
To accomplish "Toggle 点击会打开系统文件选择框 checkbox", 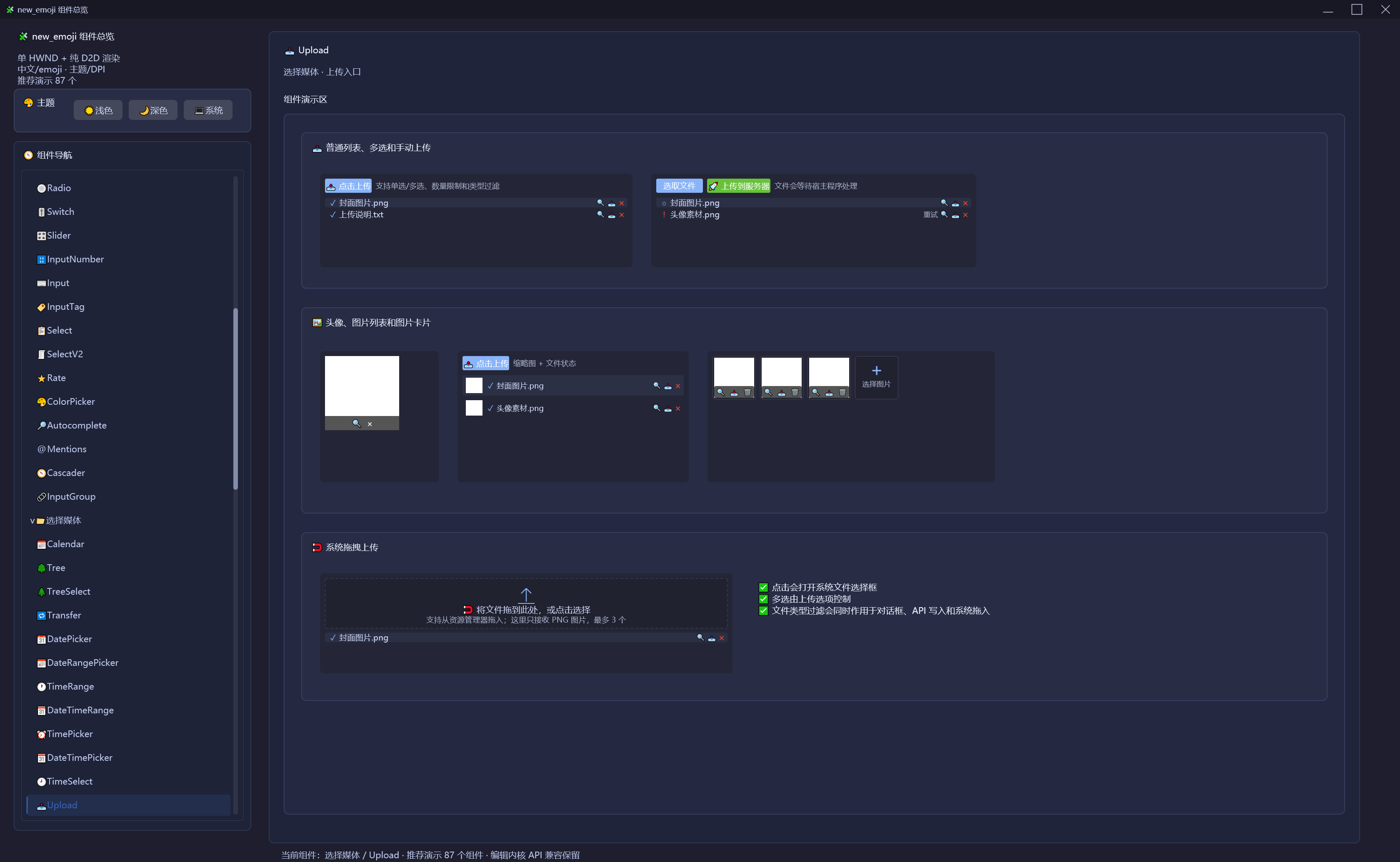I will pyautogui.click(x=763, y=587).
